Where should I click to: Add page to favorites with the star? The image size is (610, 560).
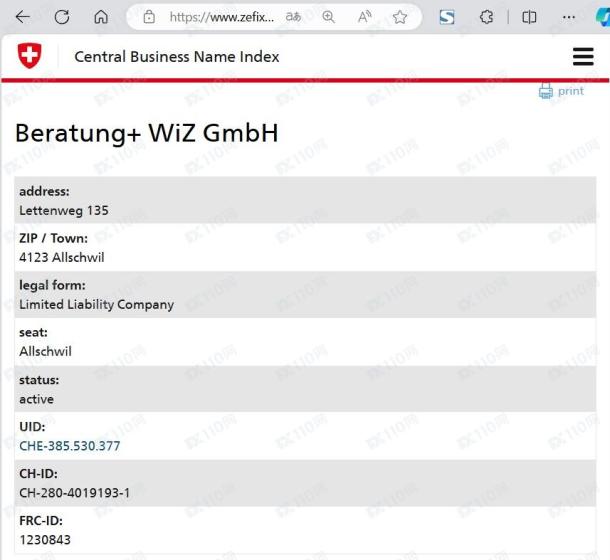tap(400, 17)
